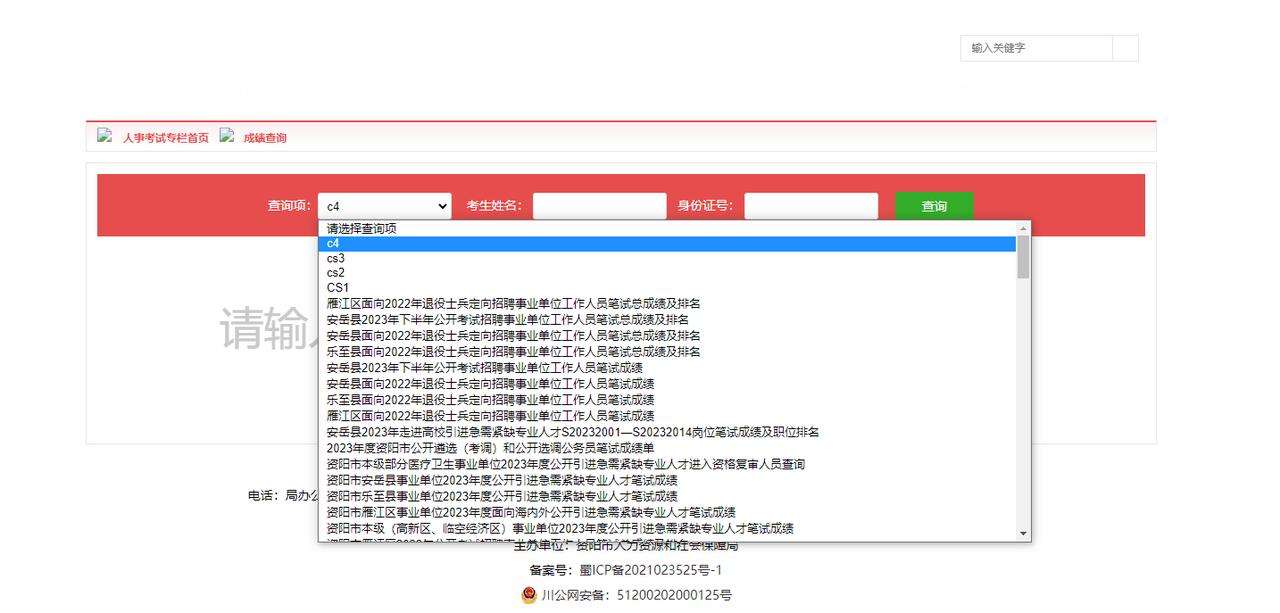Viewport: 1280px width, 613px height.
Task: Open the 成绩查询 breadcrumb link
Action: pos(265,138)
